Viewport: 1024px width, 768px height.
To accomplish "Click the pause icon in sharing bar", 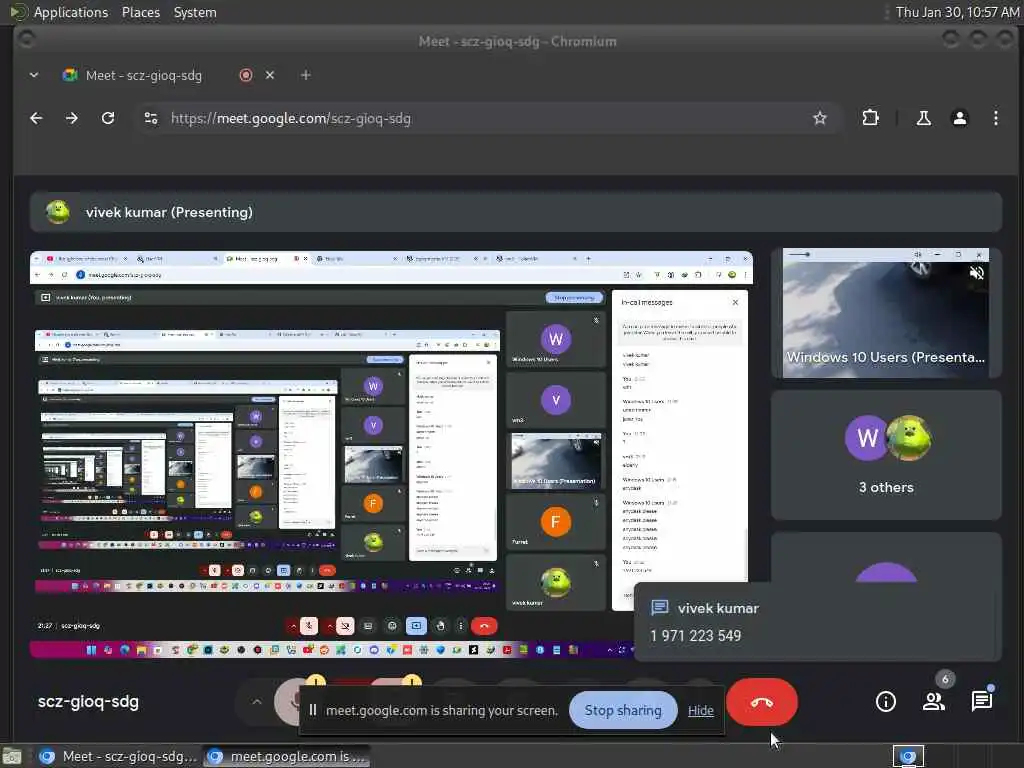I will 313,710.
